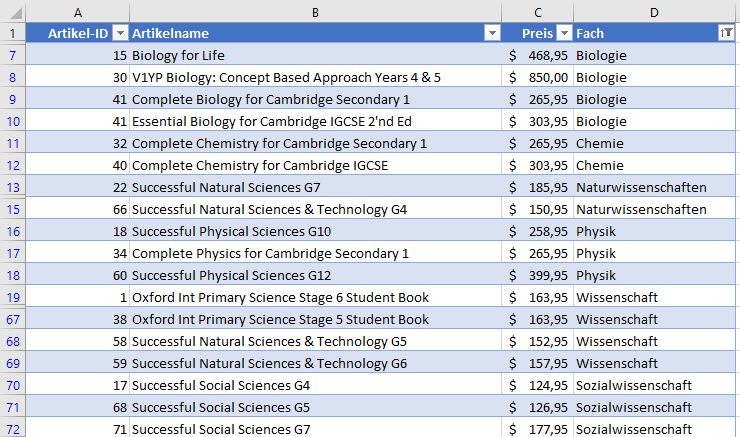Select row header 1

(13, 33)
